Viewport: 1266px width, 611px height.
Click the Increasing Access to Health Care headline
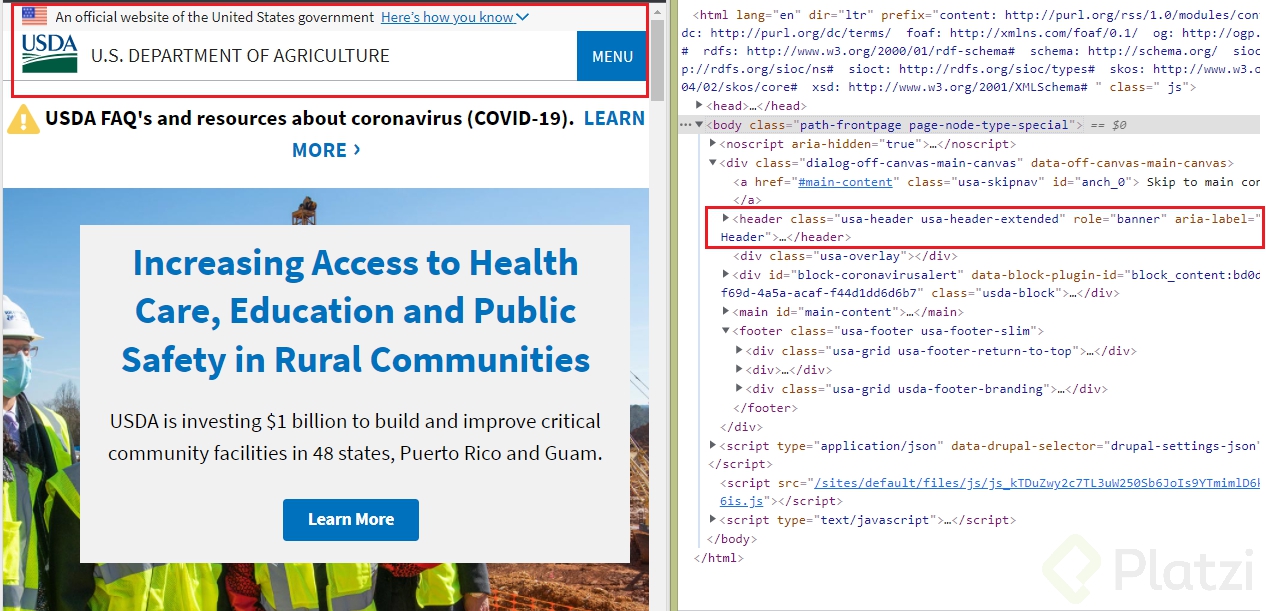pos(355,311)
